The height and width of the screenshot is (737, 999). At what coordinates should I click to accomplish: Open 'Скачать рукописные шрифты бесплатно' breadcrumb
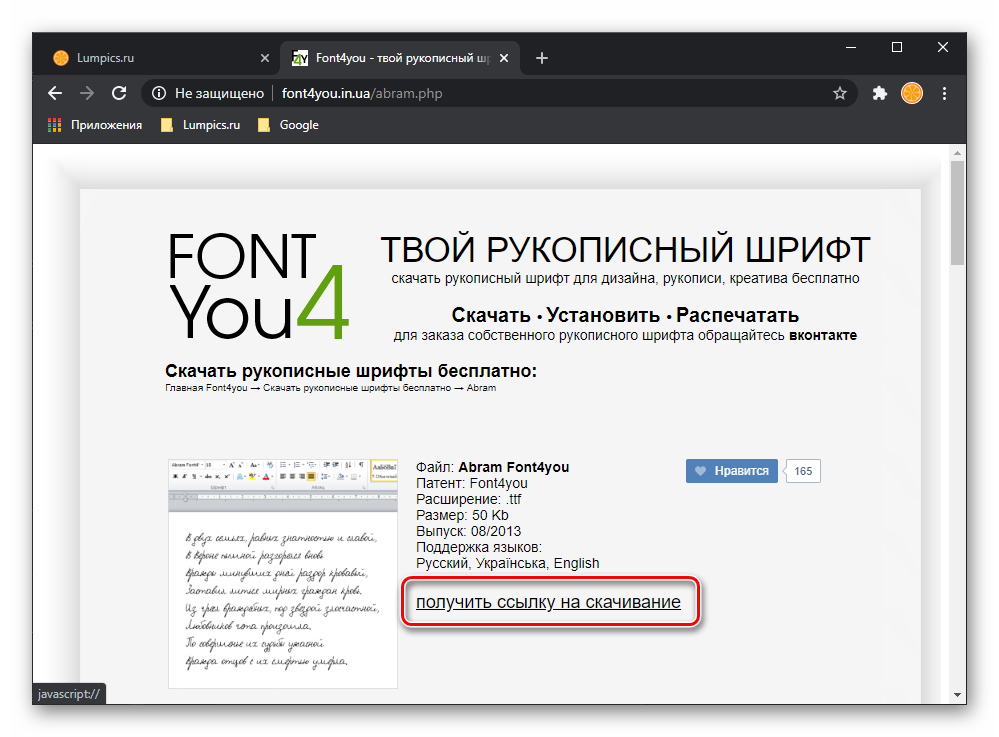357,388
